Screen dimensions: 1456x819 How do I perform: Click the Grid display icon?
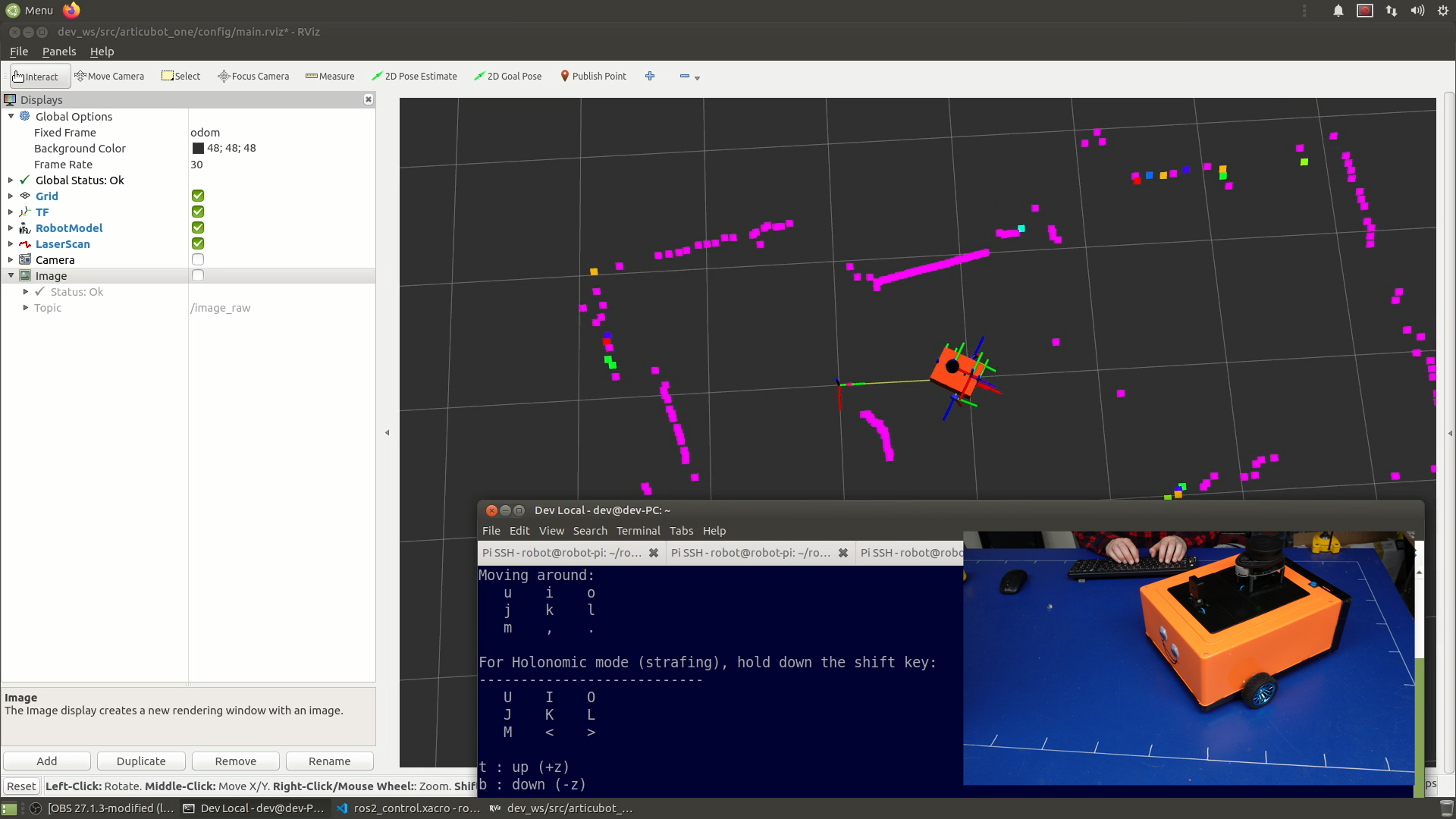(25, 196)
